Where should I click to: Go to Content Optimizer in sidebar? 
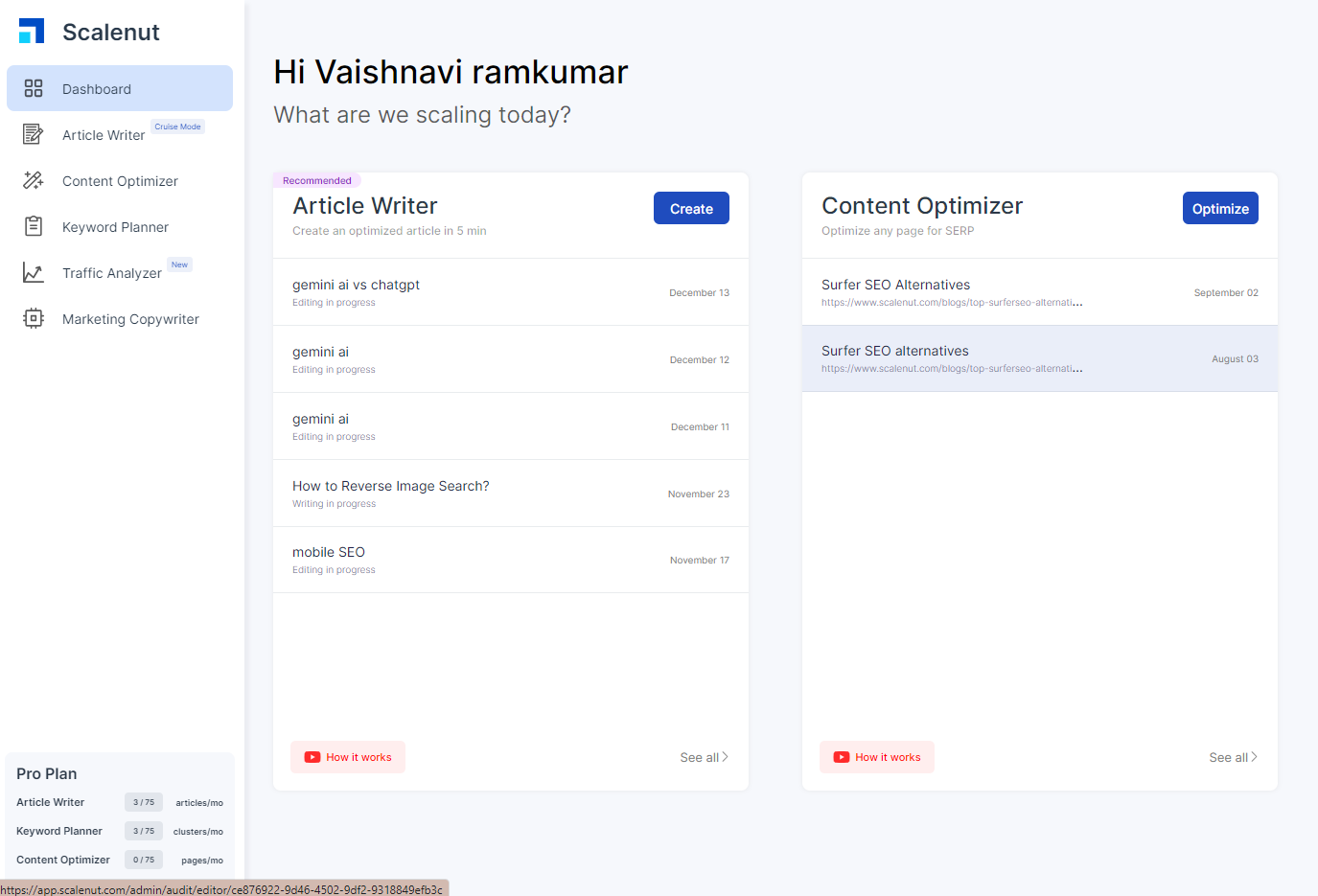(120, 180)
